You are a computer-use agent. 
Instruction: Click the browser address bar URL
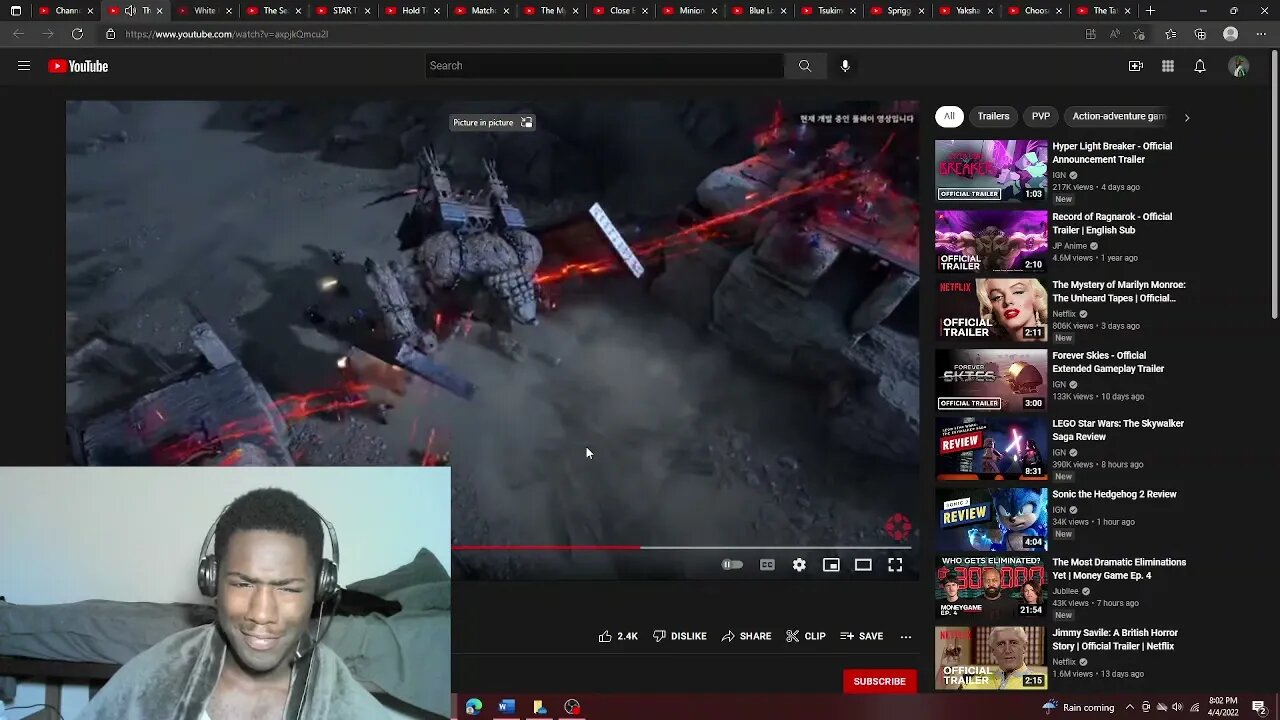pos(227,34)
